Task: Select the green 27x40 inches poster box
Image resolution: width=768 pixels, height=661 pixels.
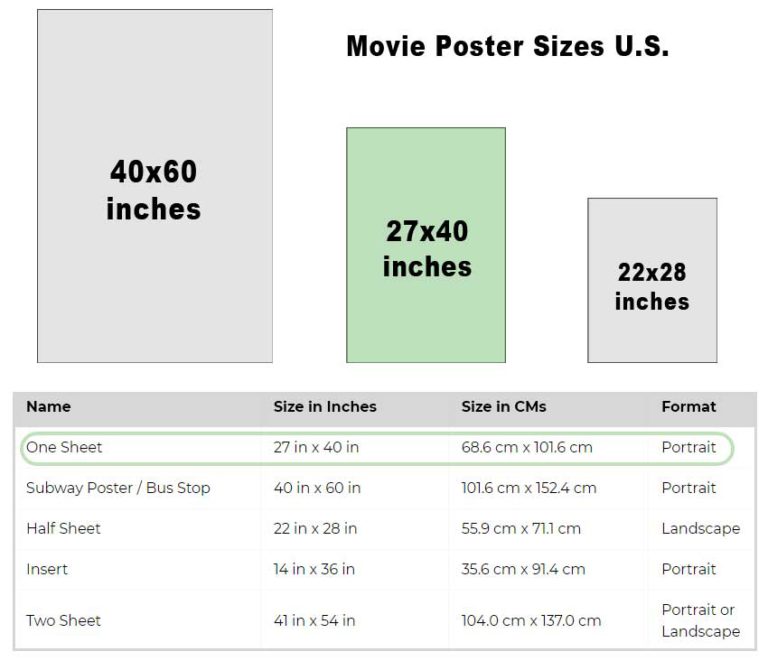Action: coord(426,245)
